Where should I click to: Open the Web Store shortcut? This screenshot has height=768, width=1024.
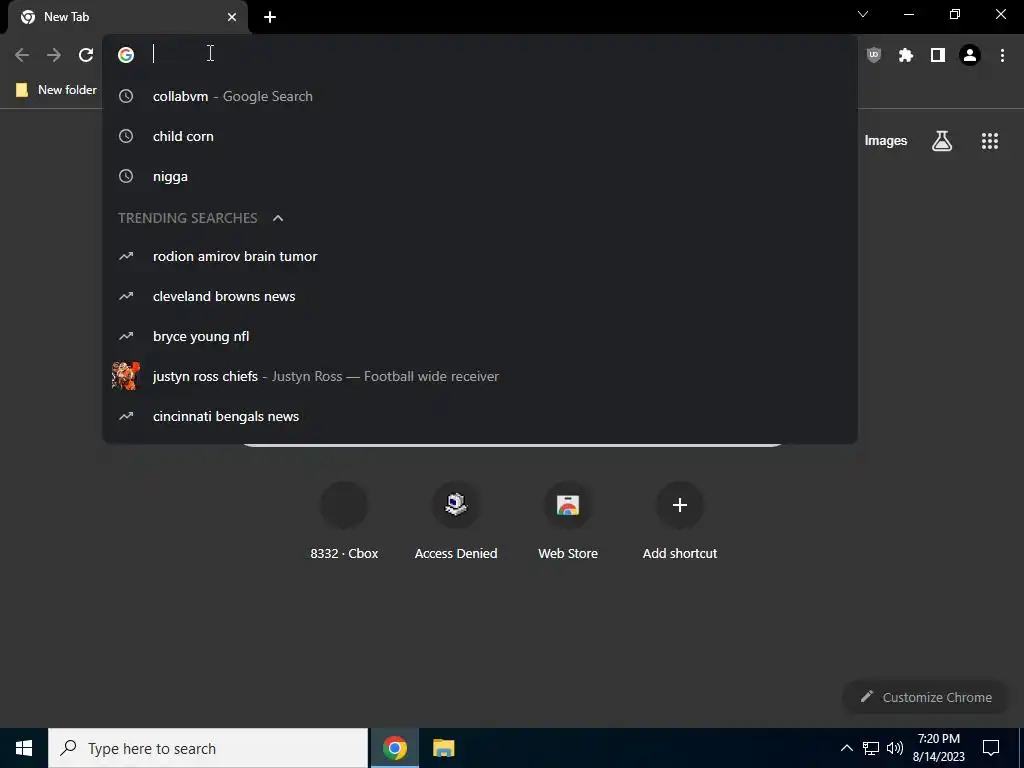[x=568, y=520]
